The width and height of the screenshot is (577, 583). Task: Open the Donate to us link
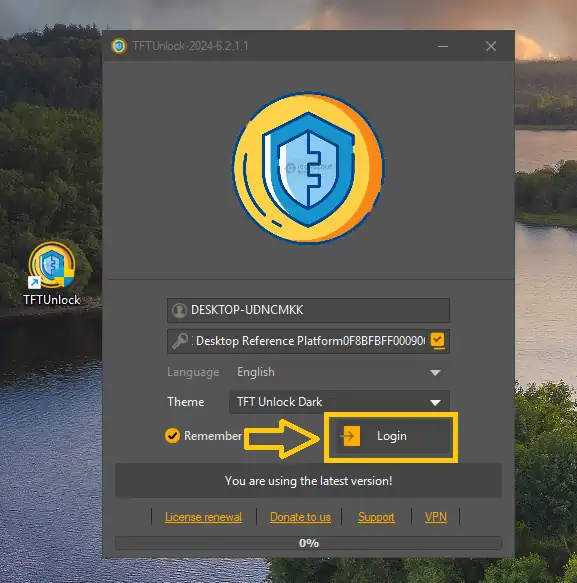[300, 517]
